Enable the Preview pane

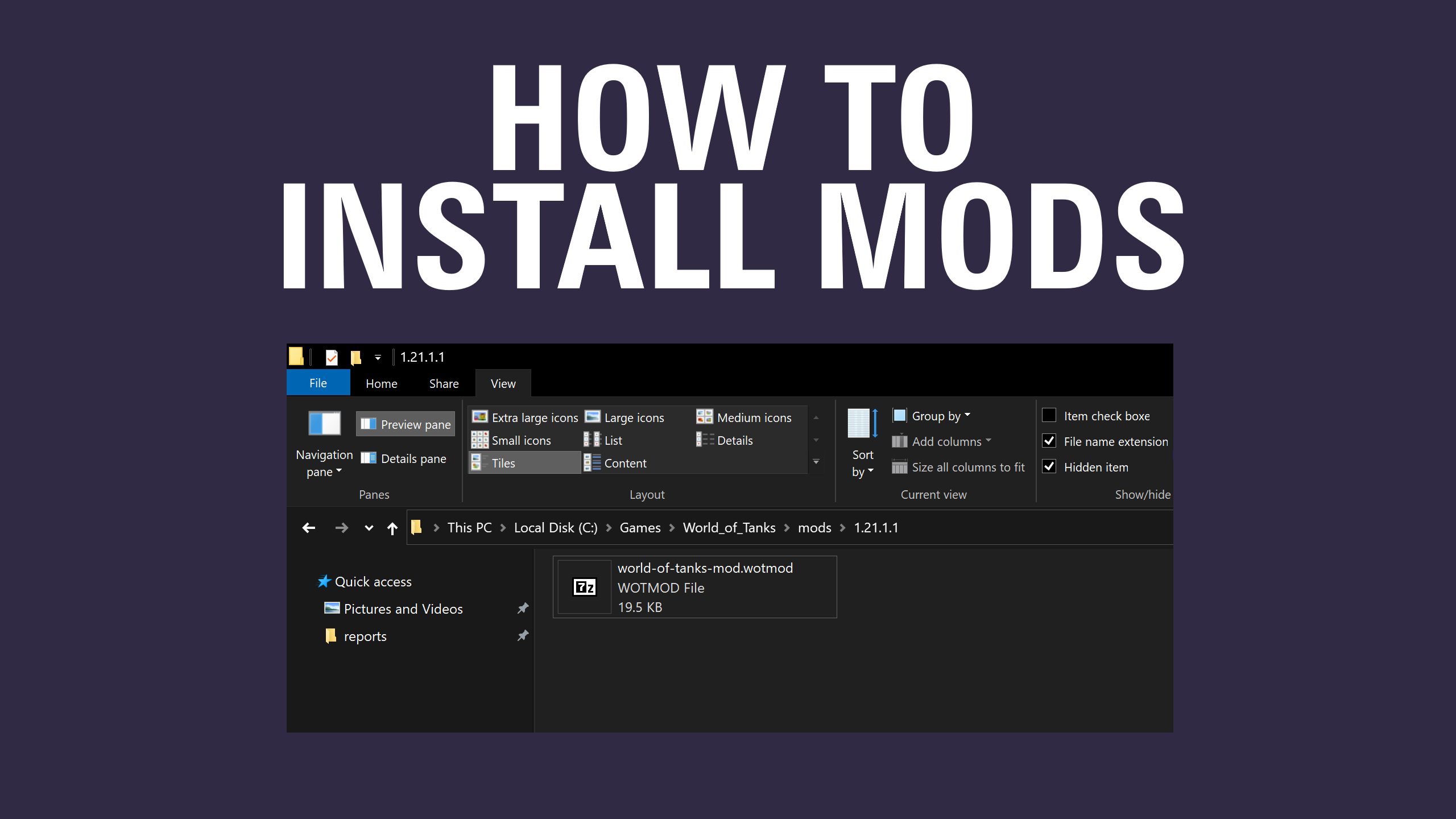coord(405,424)
